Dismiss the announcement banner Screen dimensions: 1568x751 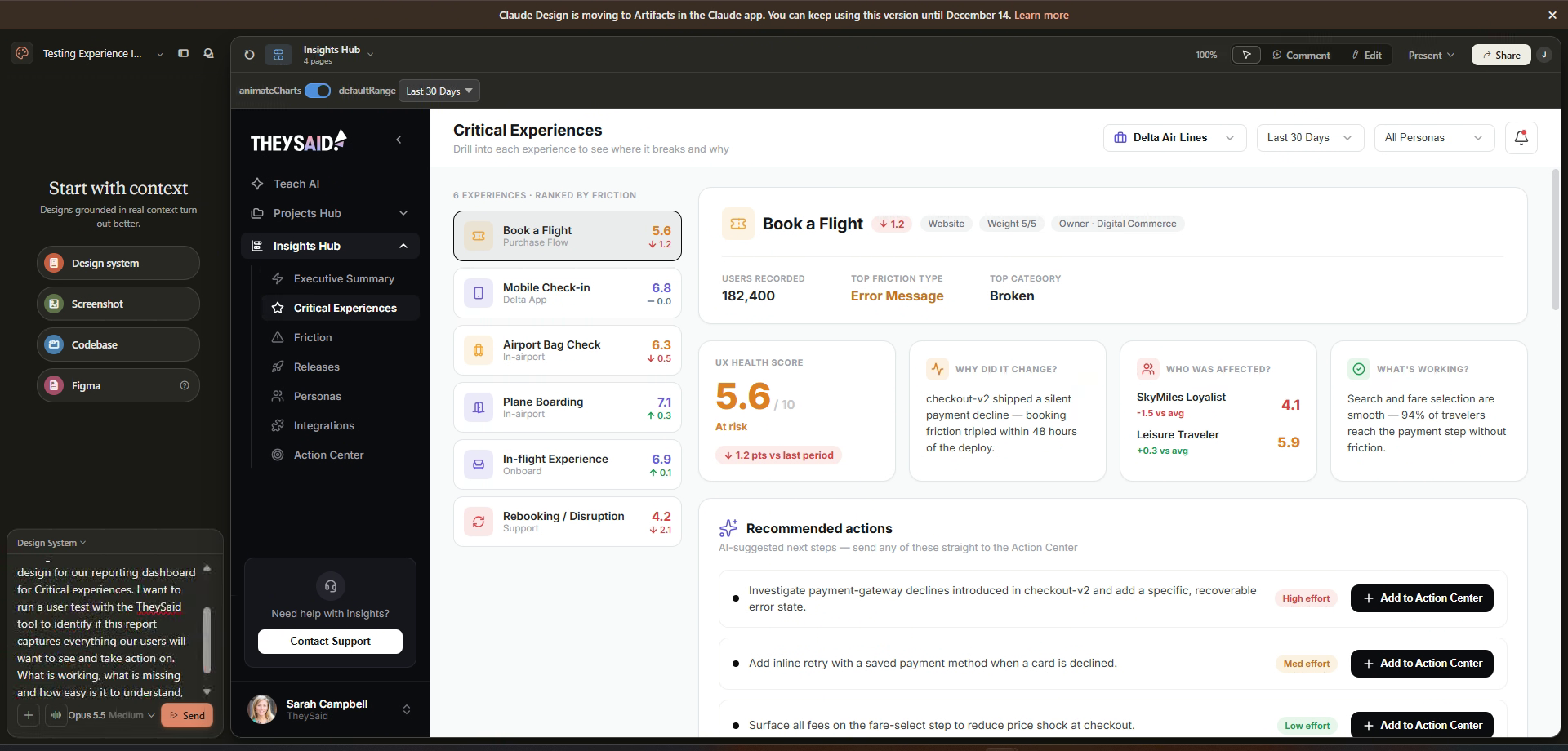click(1552, 15)
